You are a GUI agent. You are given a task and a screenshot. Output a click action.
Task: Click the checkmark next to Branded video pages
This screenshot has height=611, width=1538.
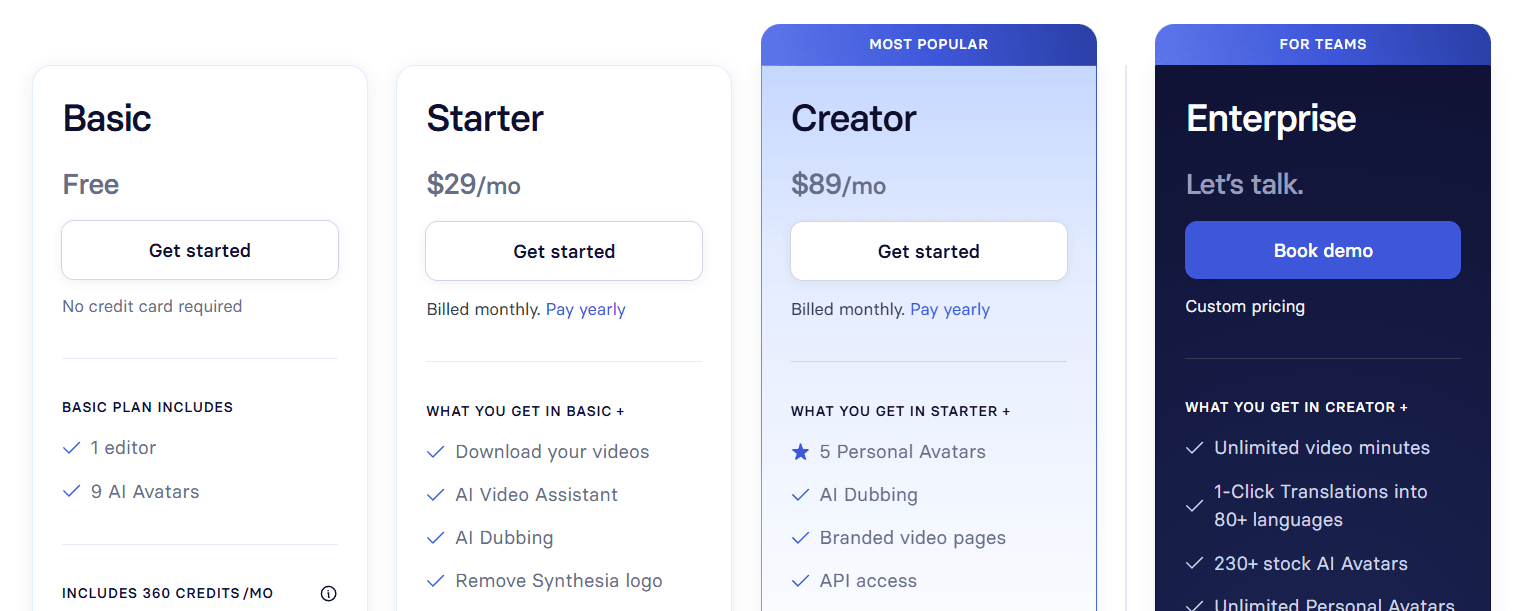800,538
